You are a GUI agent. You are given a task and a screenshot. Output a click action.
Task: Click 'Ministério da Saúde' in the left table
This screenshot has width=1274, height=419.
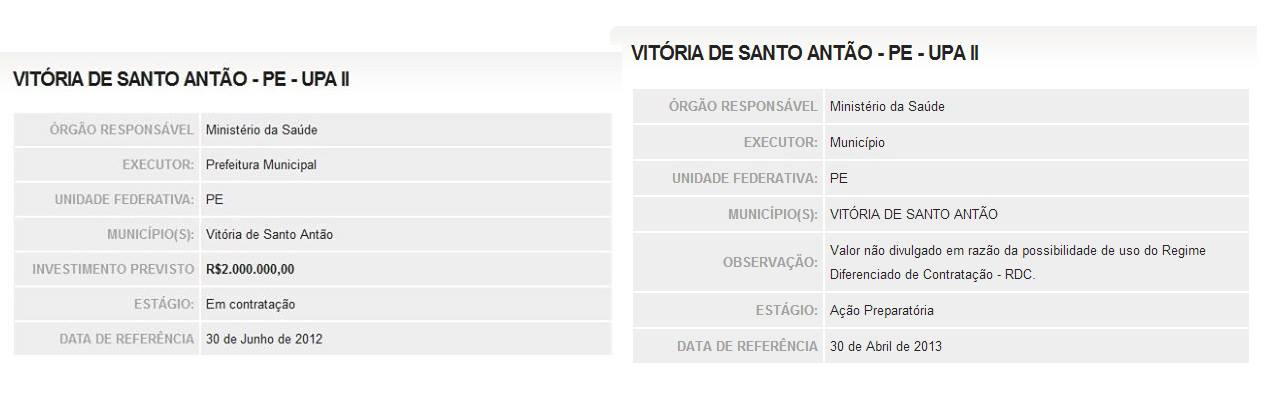(x=261, y=130)
